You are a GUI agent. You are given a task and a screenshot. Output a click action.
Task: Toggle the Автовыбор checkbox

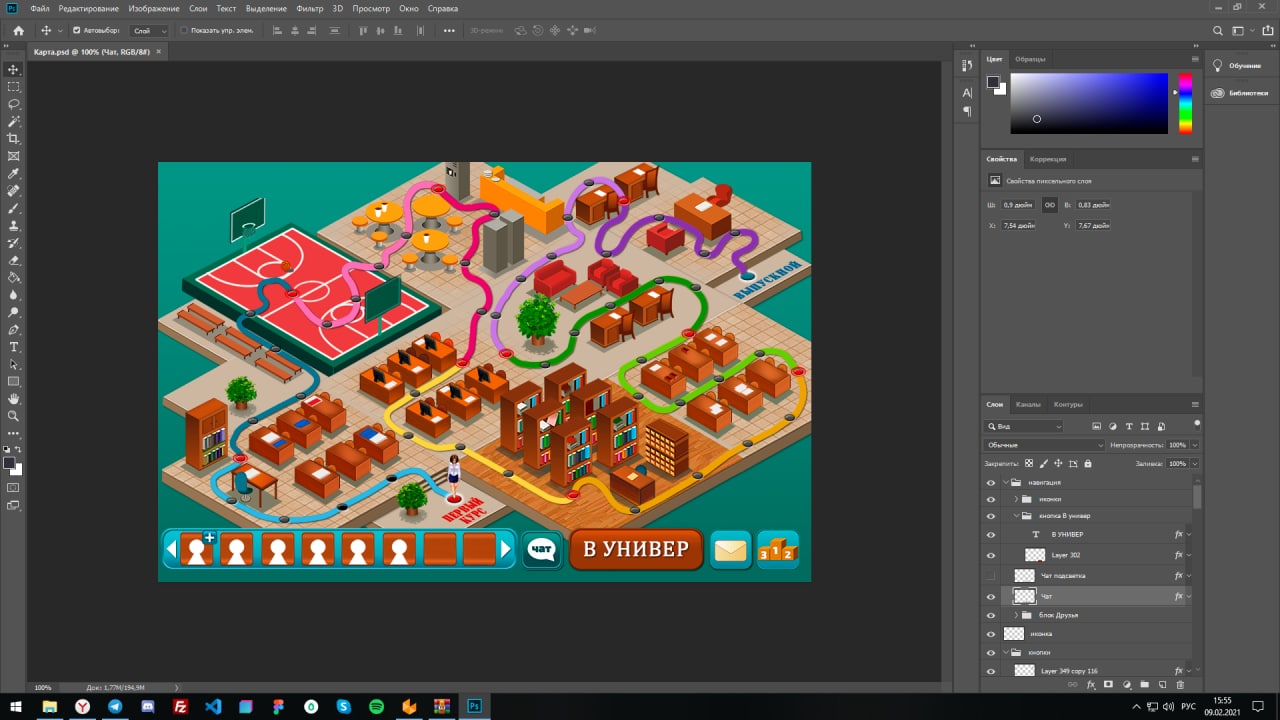pyautogui.click(x=77, y=31)
